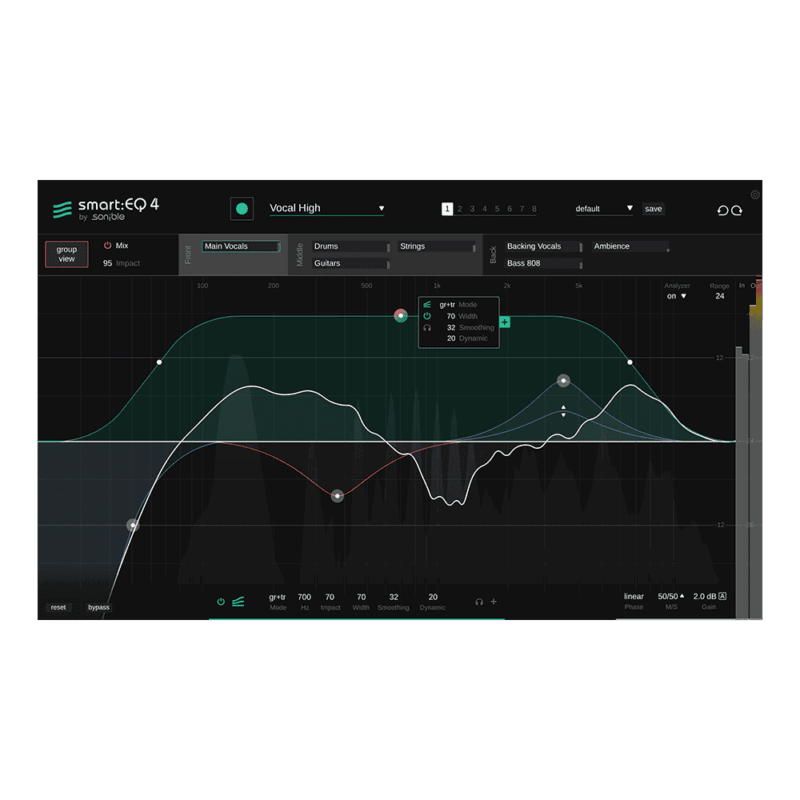Adjust the 2.0 dB Gain value

point(705,596)
